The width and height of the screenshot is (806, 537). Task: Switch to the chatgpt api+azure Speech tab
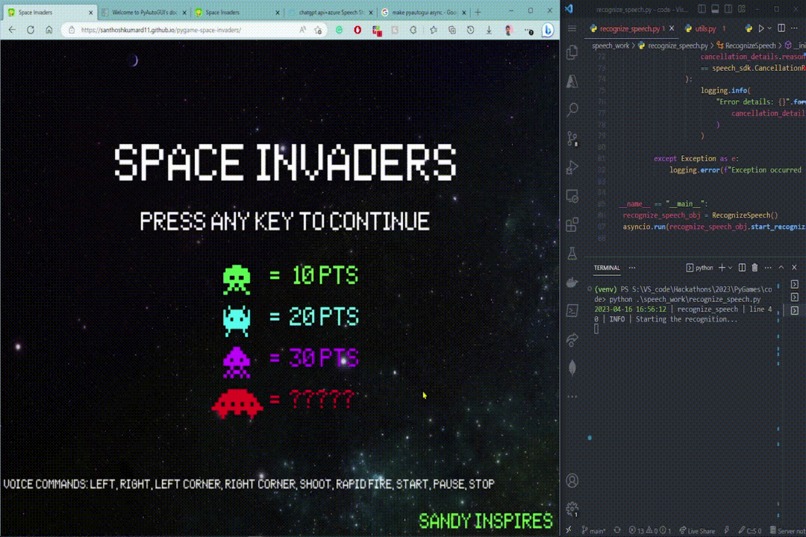(331, 12)
